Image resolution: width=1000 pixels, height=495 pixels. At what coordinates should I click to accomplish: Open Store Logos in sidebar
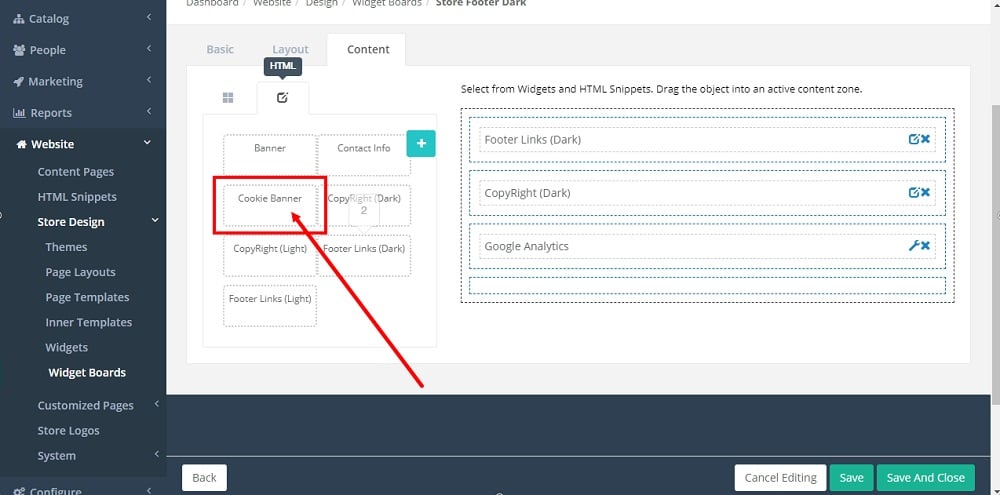pyautogui.click(x=68, y=431)
